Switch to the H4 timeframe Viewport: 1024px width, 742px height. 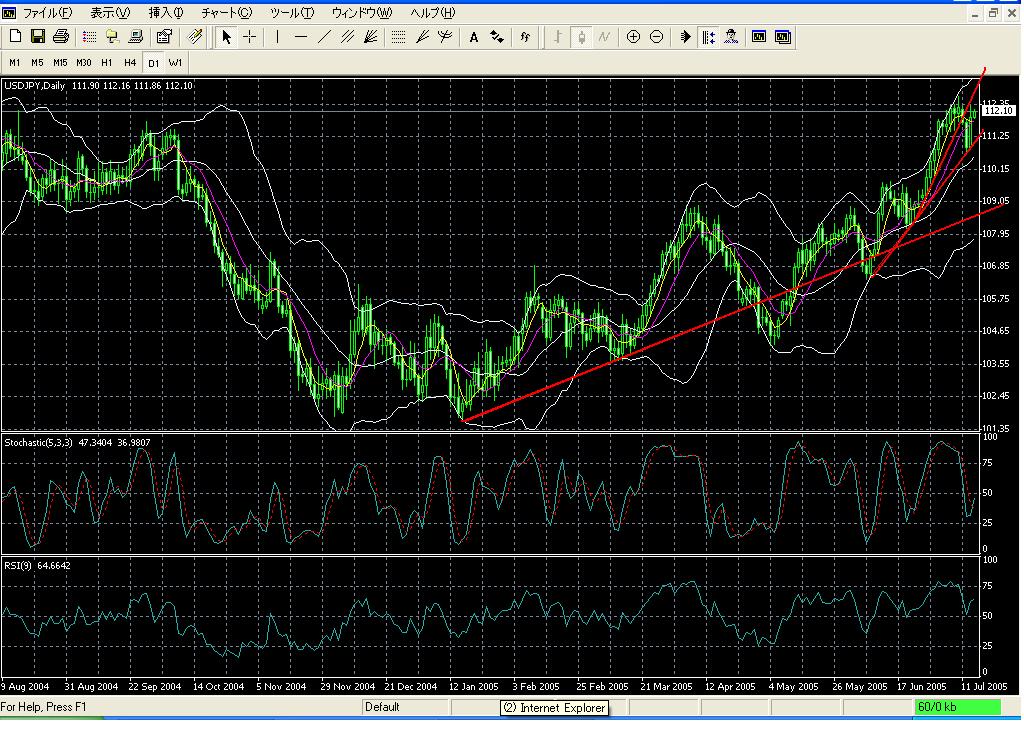point(129,62)
